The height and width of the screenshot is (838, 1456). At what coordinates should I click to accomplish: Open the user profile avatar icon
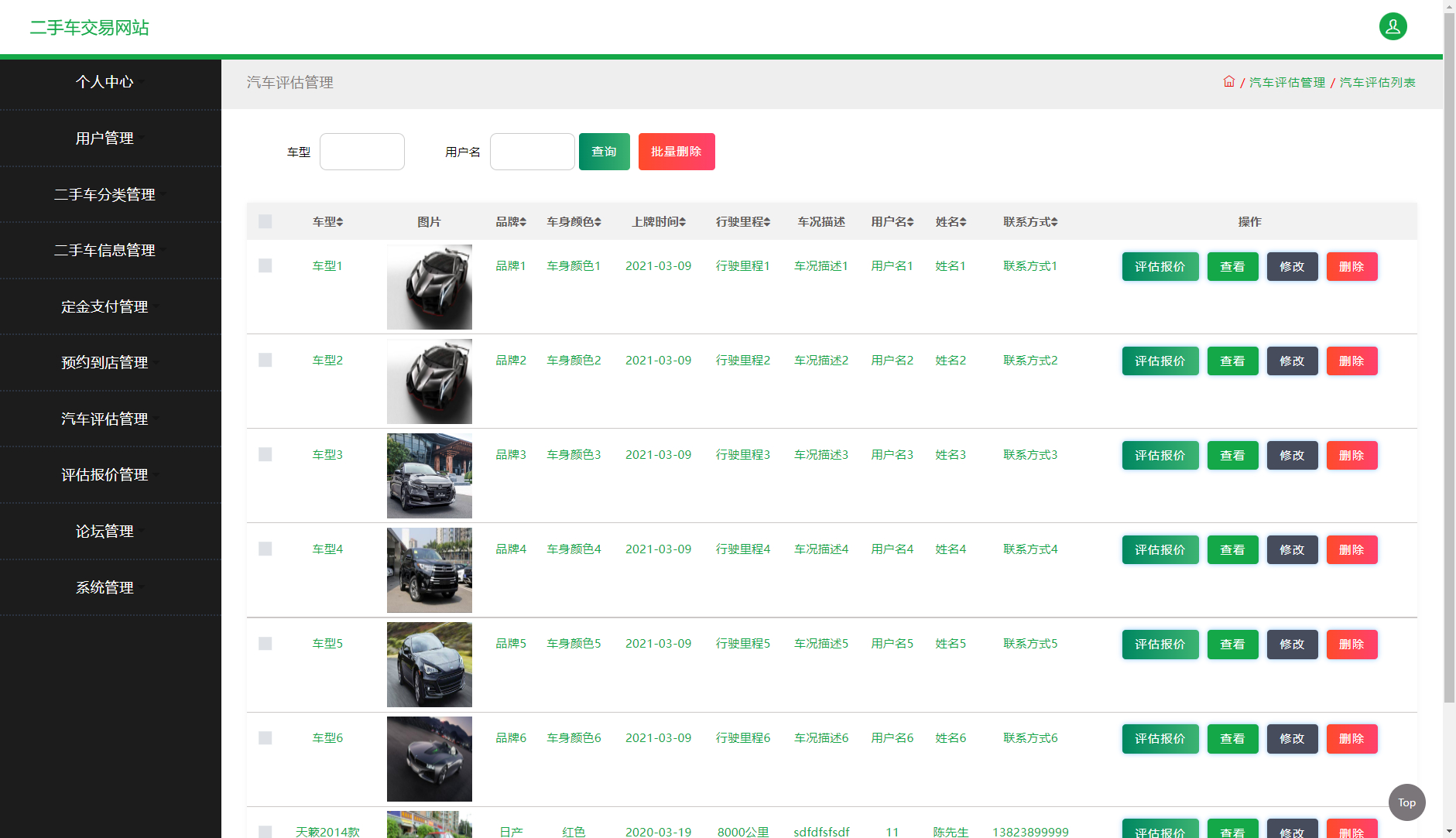(x=1393, y=26)
